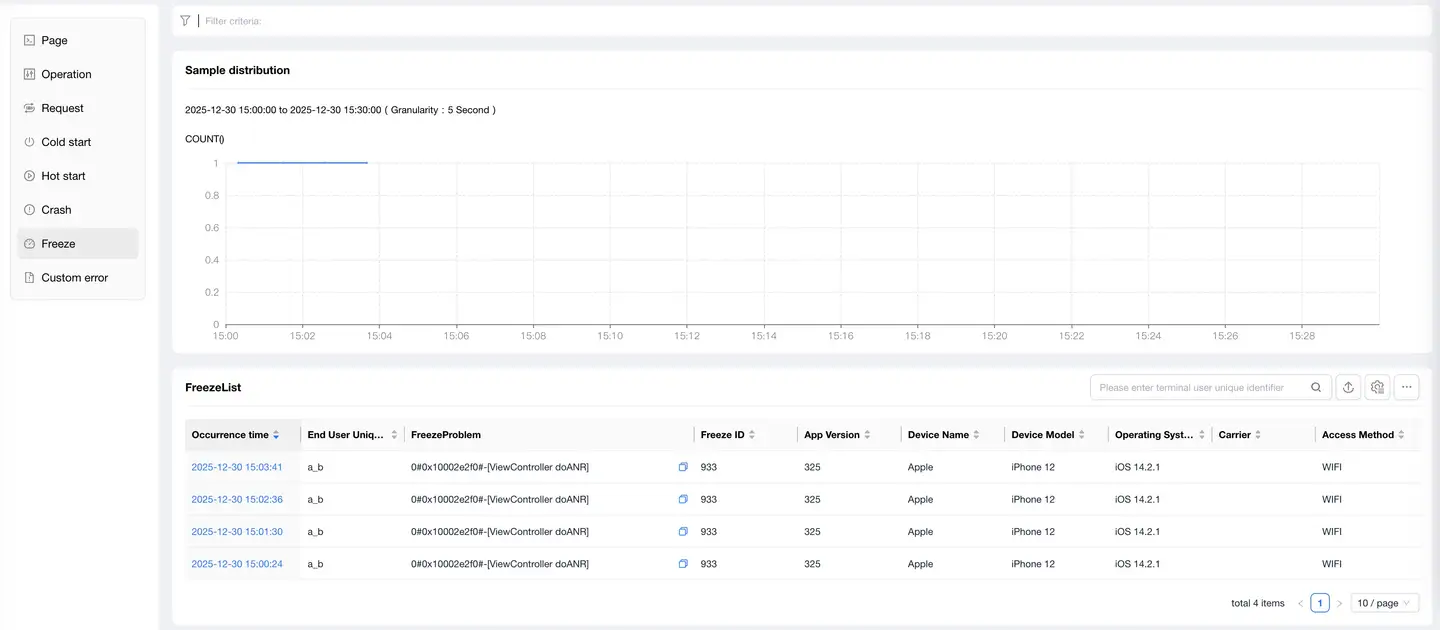
Task: Sort table by Occurrence time
Action: (x=276, y=435)
